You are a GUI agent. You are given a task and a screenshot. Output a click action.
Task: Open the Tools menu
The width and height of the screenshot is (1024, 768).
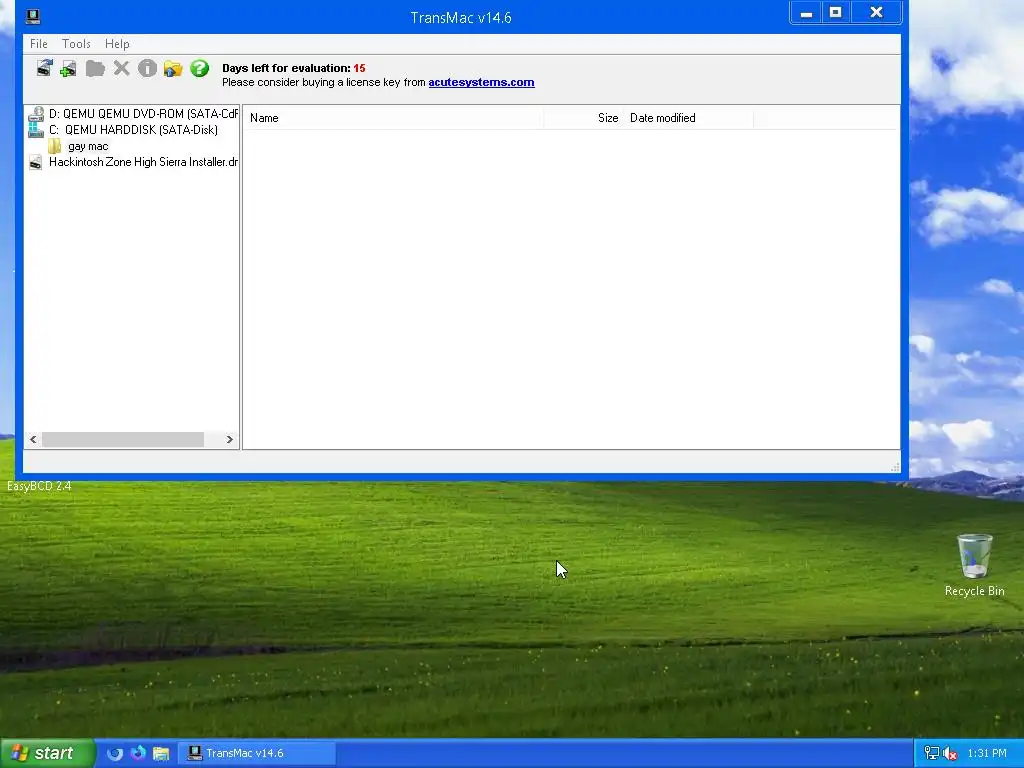76,44
